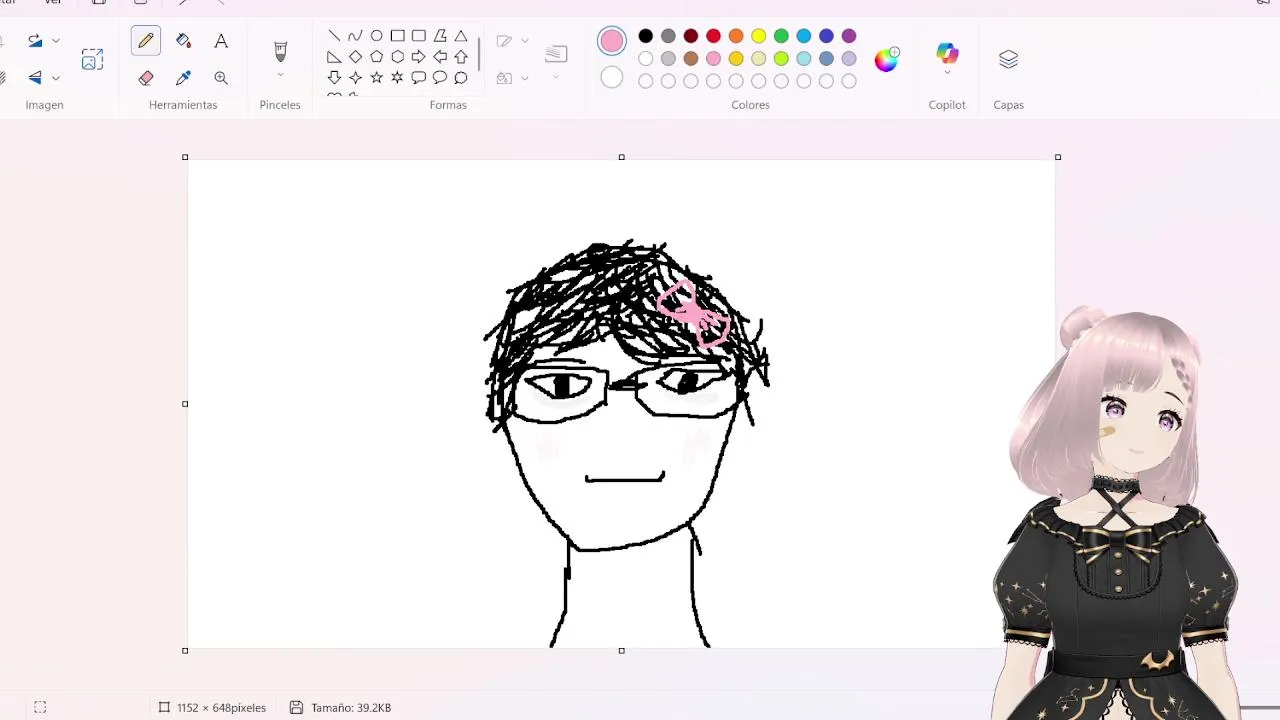This screenshot has width=1280, height=720.
Task: Click the stroke size icon
Action: 556,54
